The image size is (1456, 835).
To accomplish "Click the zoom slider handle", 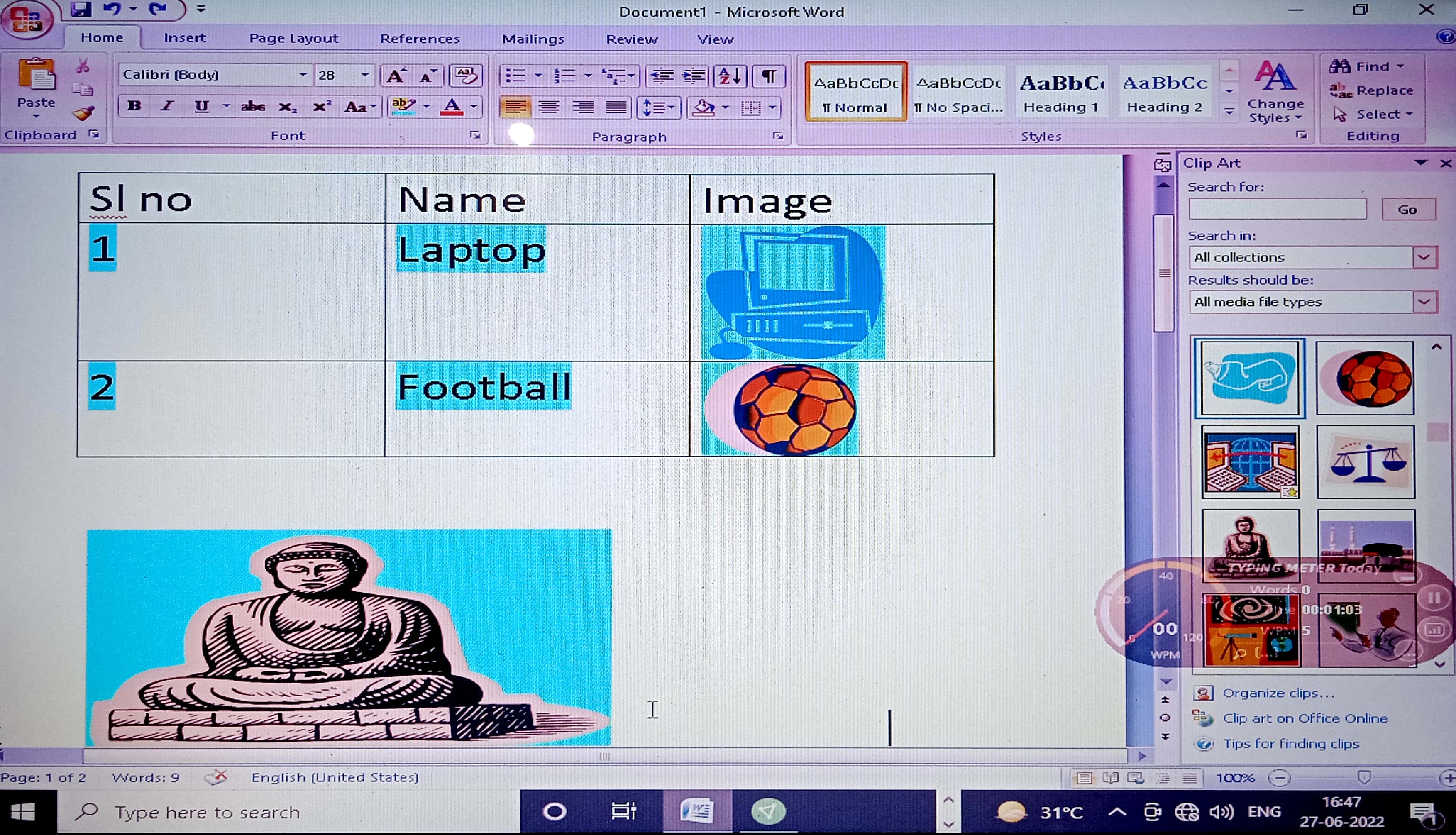I will [x=1364, y=778].
